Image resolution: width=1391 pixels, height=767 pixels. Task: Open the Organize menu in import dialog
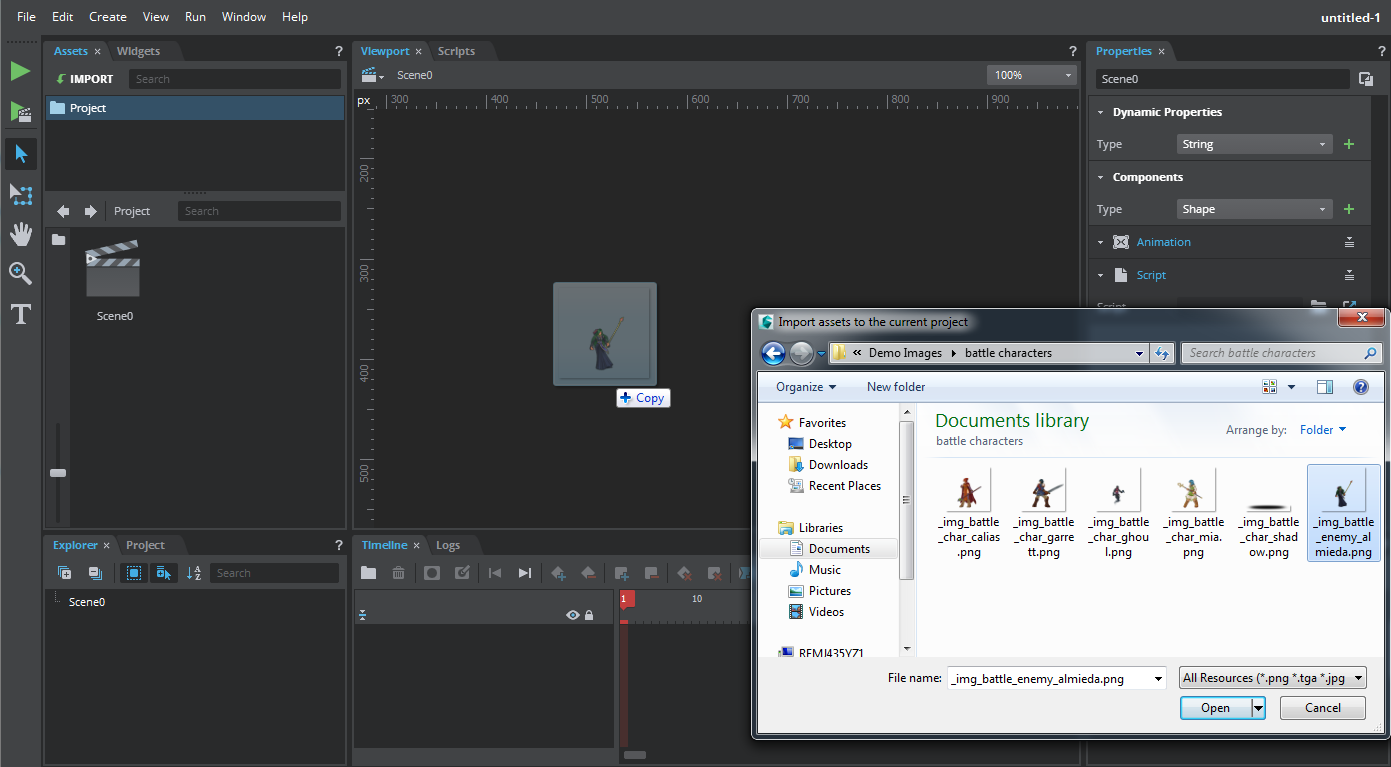pyautogui.click(x=805, y=387)
